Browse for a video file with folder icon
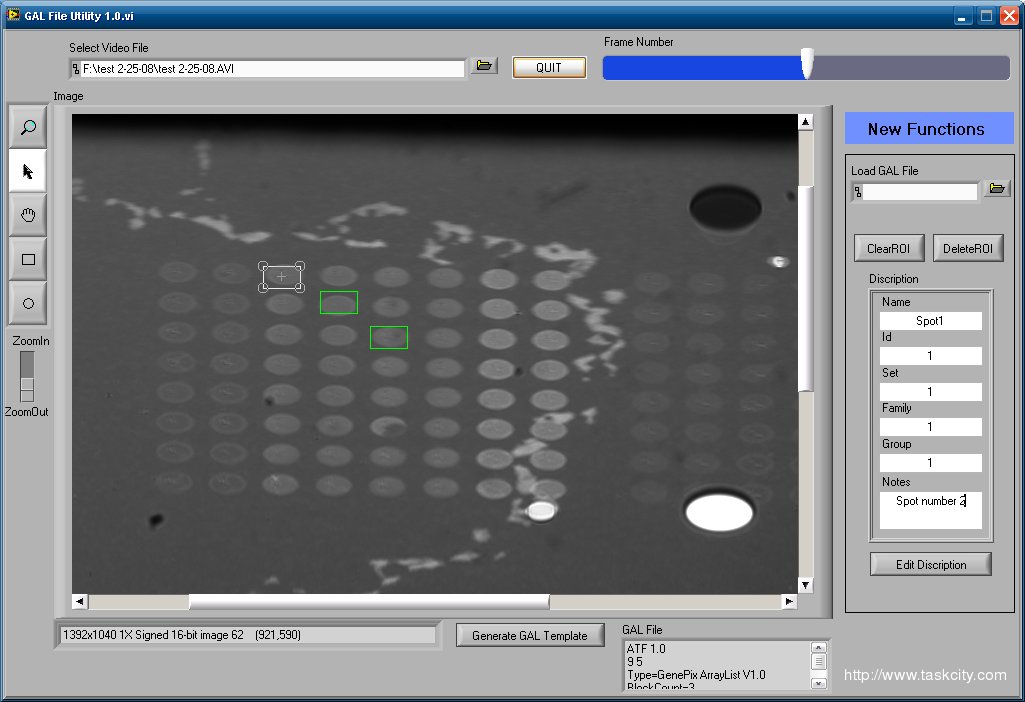Screen dimensions: 1025x702 point(484,66)
